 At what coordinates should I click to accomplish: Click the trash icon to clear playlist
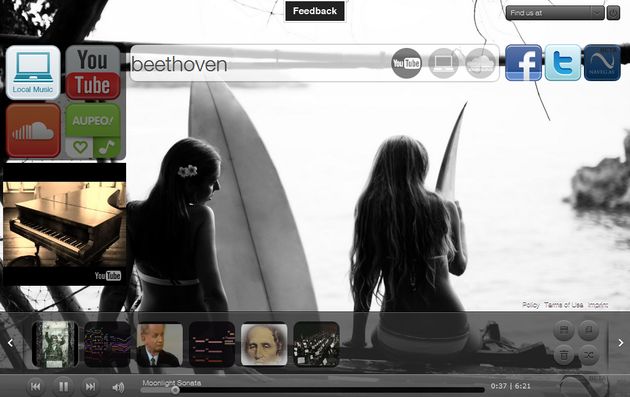[564, 355]
